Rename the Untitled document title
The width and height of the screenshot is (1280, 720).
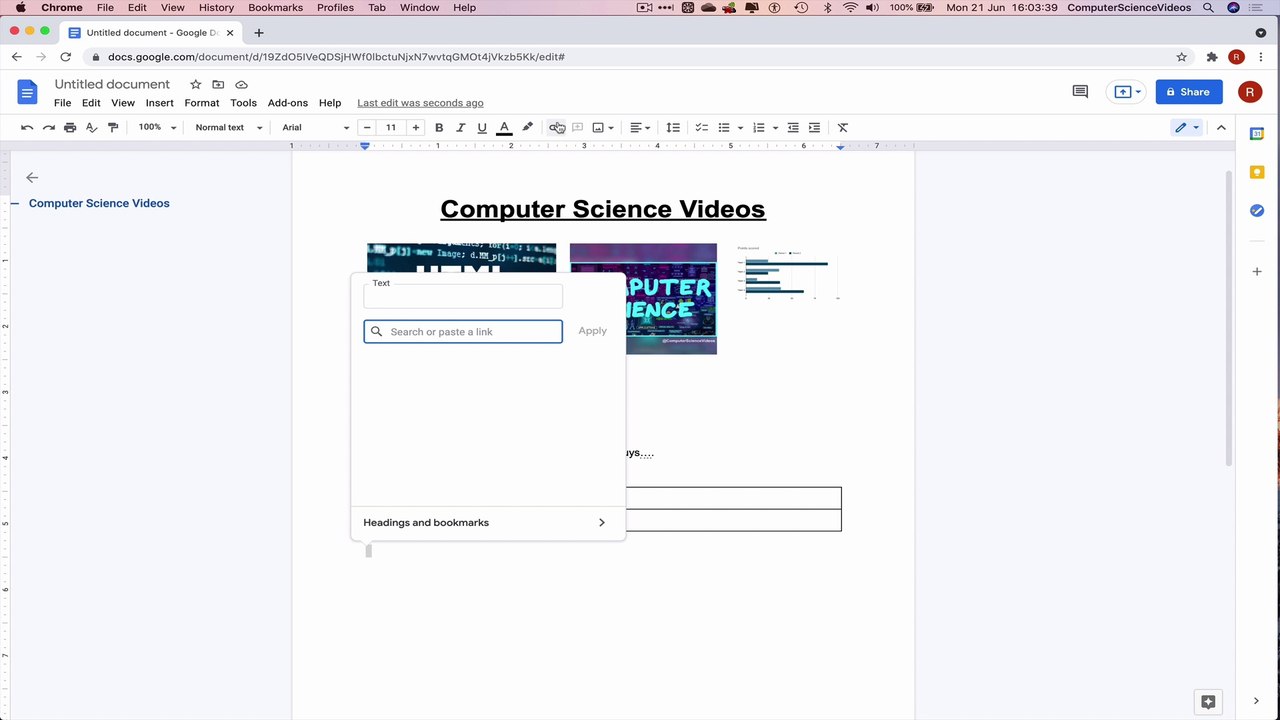click(x=112, y=85)
